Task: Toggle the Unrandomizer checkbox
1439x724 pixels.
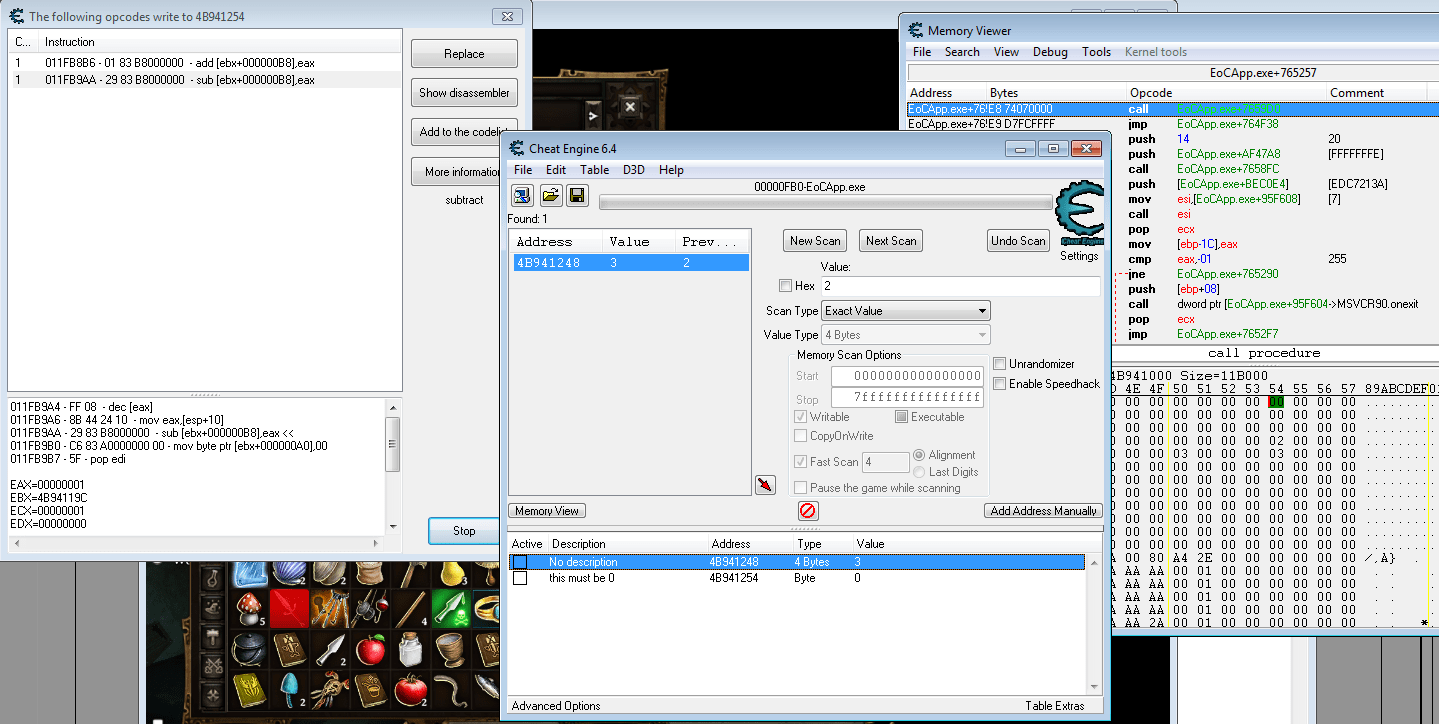Action: click(x=1000, y=363)
